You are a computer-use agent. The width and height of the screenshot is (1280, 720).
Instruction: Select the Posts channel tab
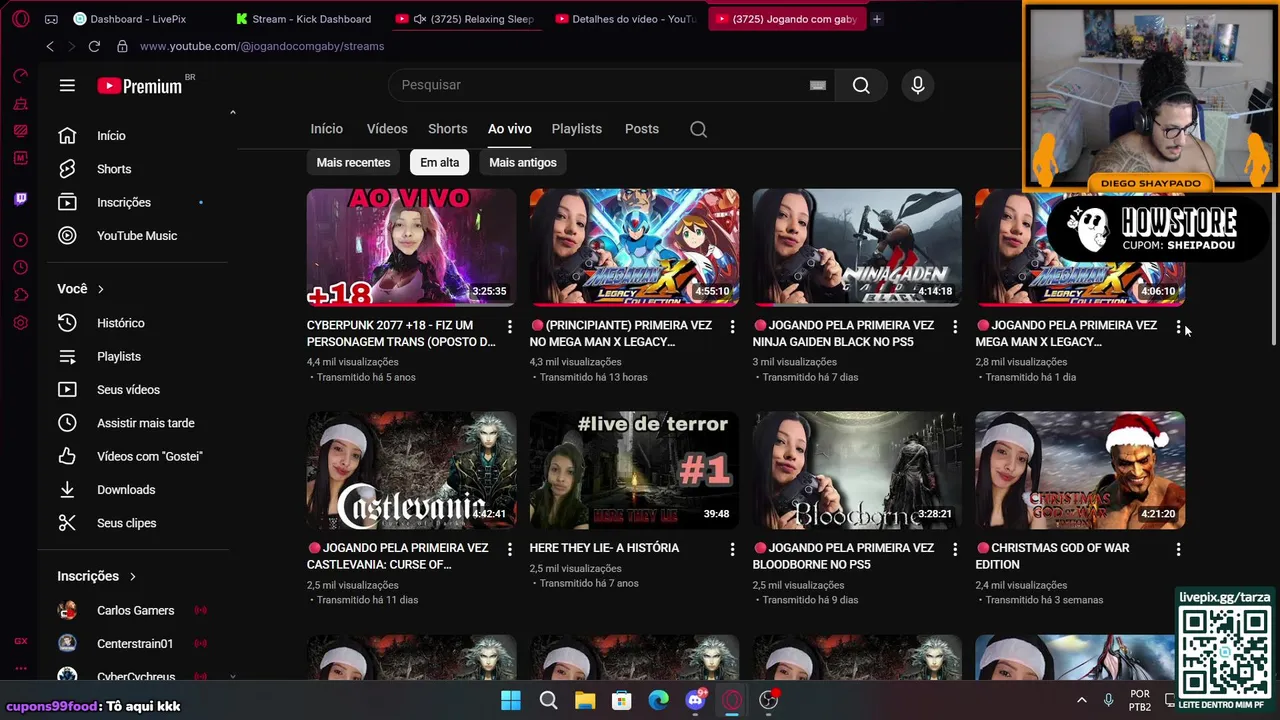(x=642, y=129)
